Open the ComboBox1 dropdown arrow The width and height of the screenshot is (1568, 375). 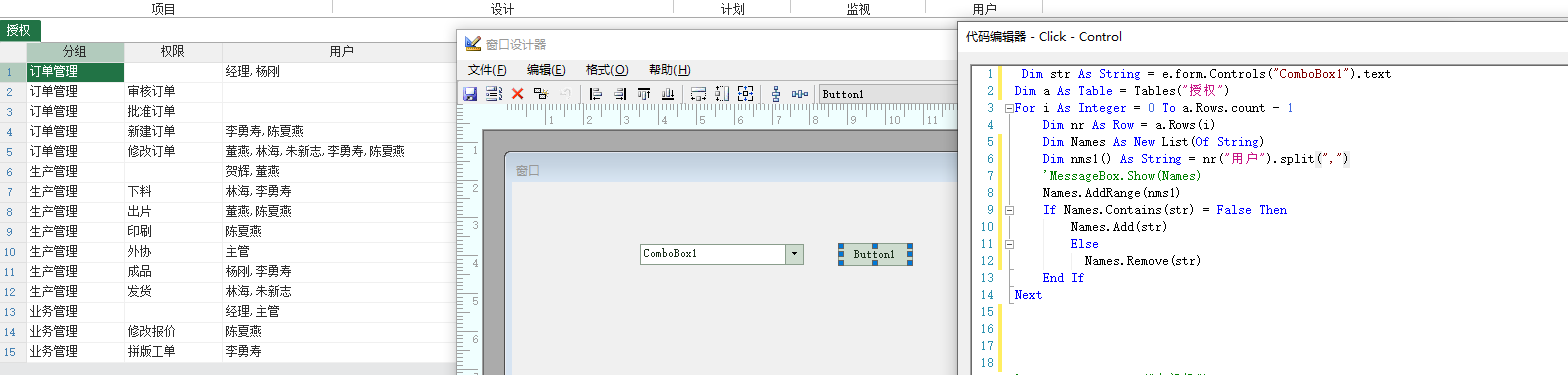tap(794, 254)
